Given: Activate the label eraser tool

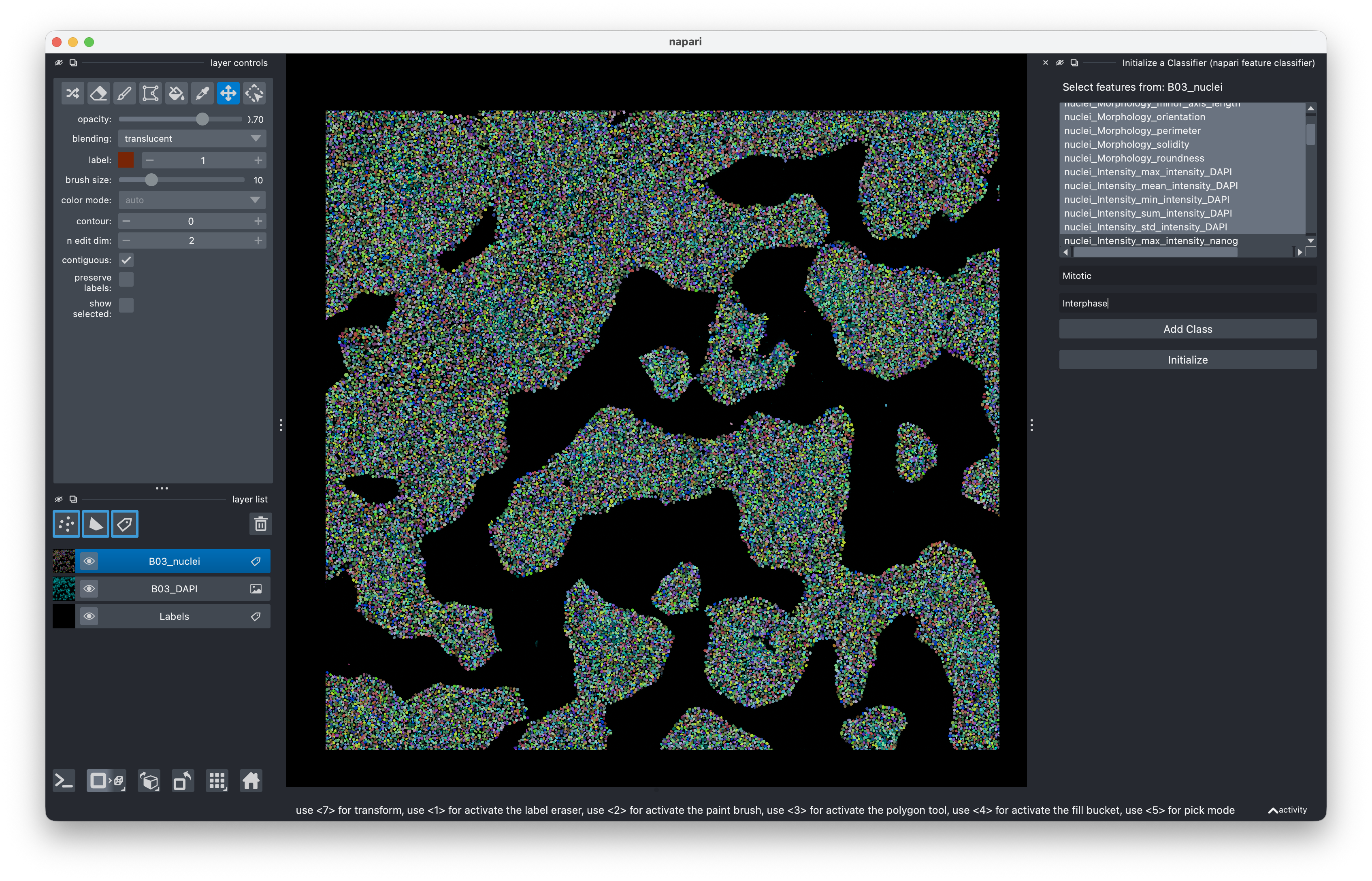Looking at the screenshot, I should click(98, 93).
